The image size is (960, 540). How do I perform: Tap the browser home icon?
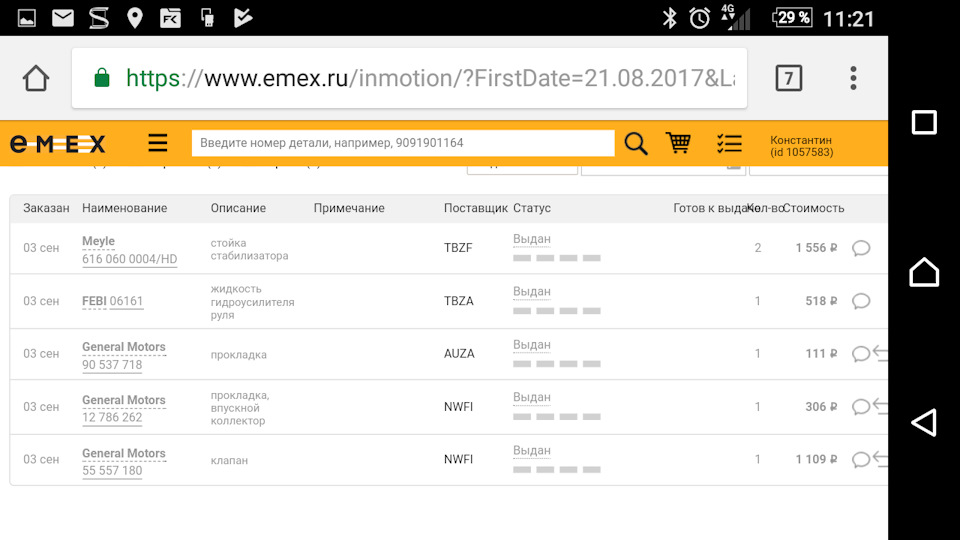pyautogui.click(x=36, y=78)
